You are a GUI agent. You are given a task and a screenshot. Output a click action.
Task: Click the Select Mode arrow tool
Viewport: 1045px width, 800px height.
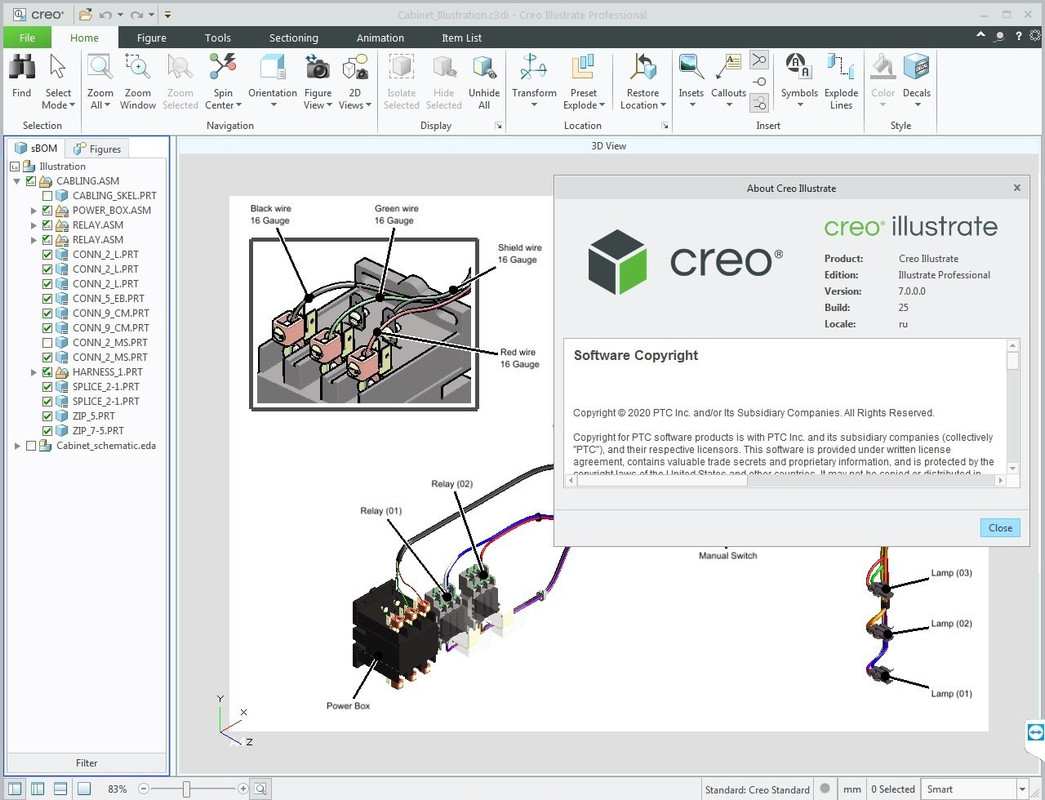(58, 81)
